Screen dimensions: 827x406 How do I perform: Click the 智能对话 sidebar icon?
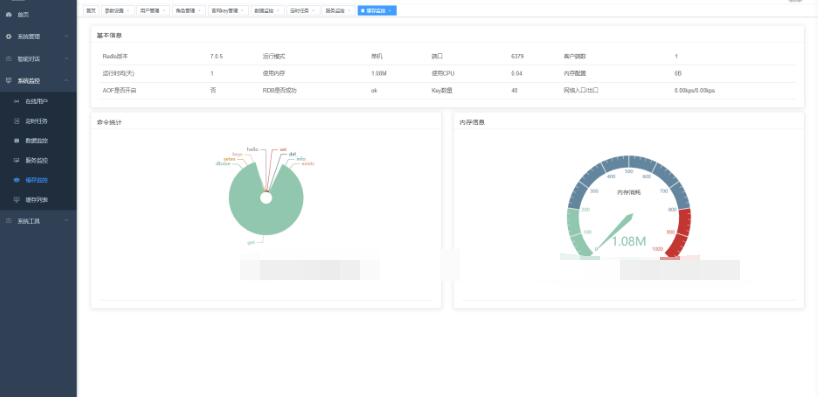(8, 59)
